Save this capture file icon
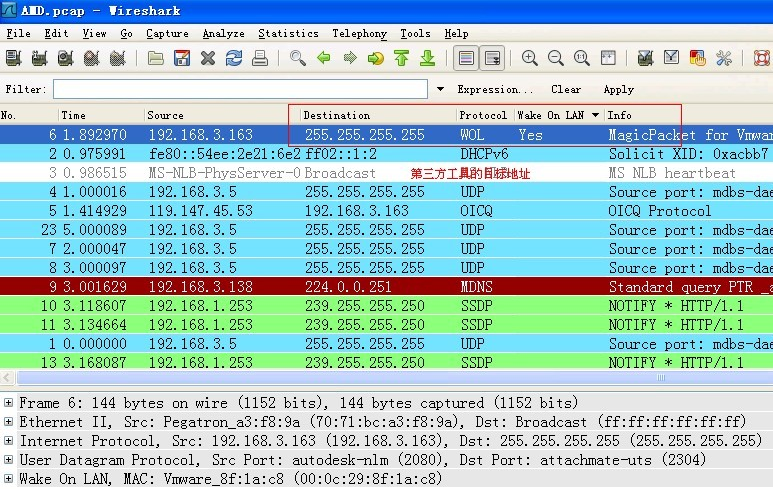 (x=182, y=58)
